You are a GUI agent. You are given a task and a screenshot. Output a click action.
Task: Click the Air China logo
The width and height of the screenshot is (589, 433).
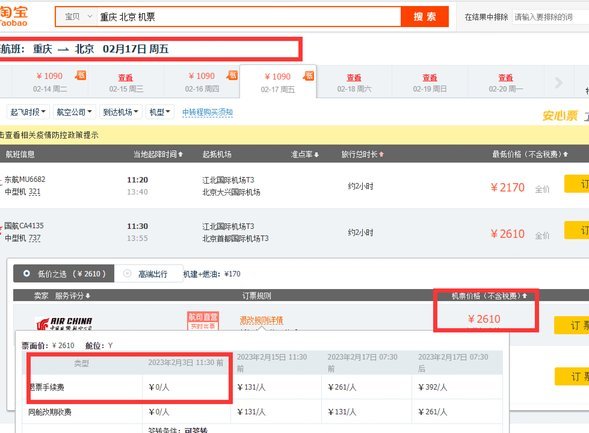[64, 323]
